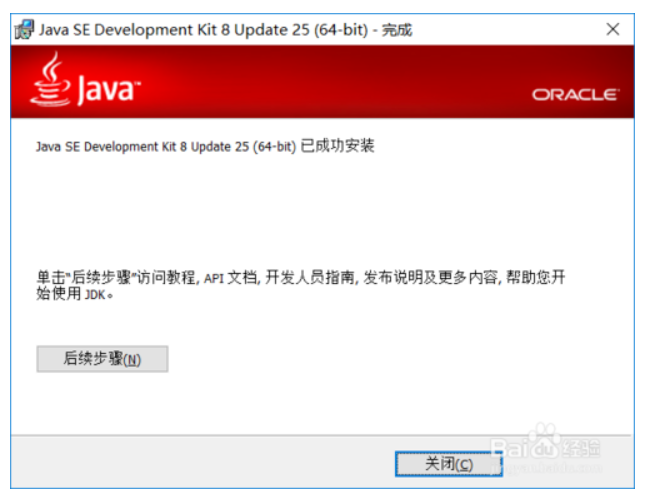Click the ORACLE logo in the banner

[576, 95]
